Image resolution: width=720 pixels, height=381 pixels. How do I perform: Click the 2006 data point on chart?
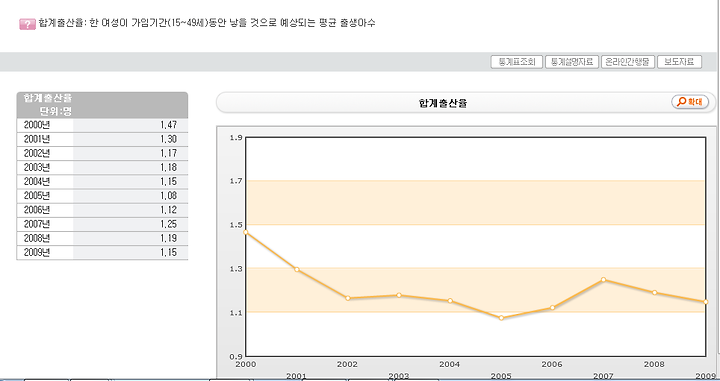pos(552,308)
